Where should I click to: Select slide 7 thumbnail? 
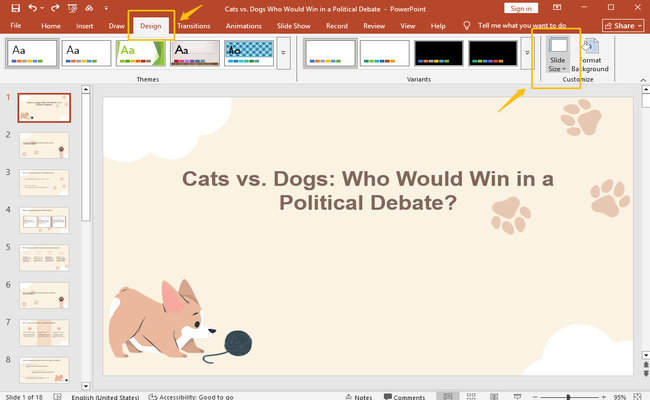pyautogui.click(x=44, y=333)
